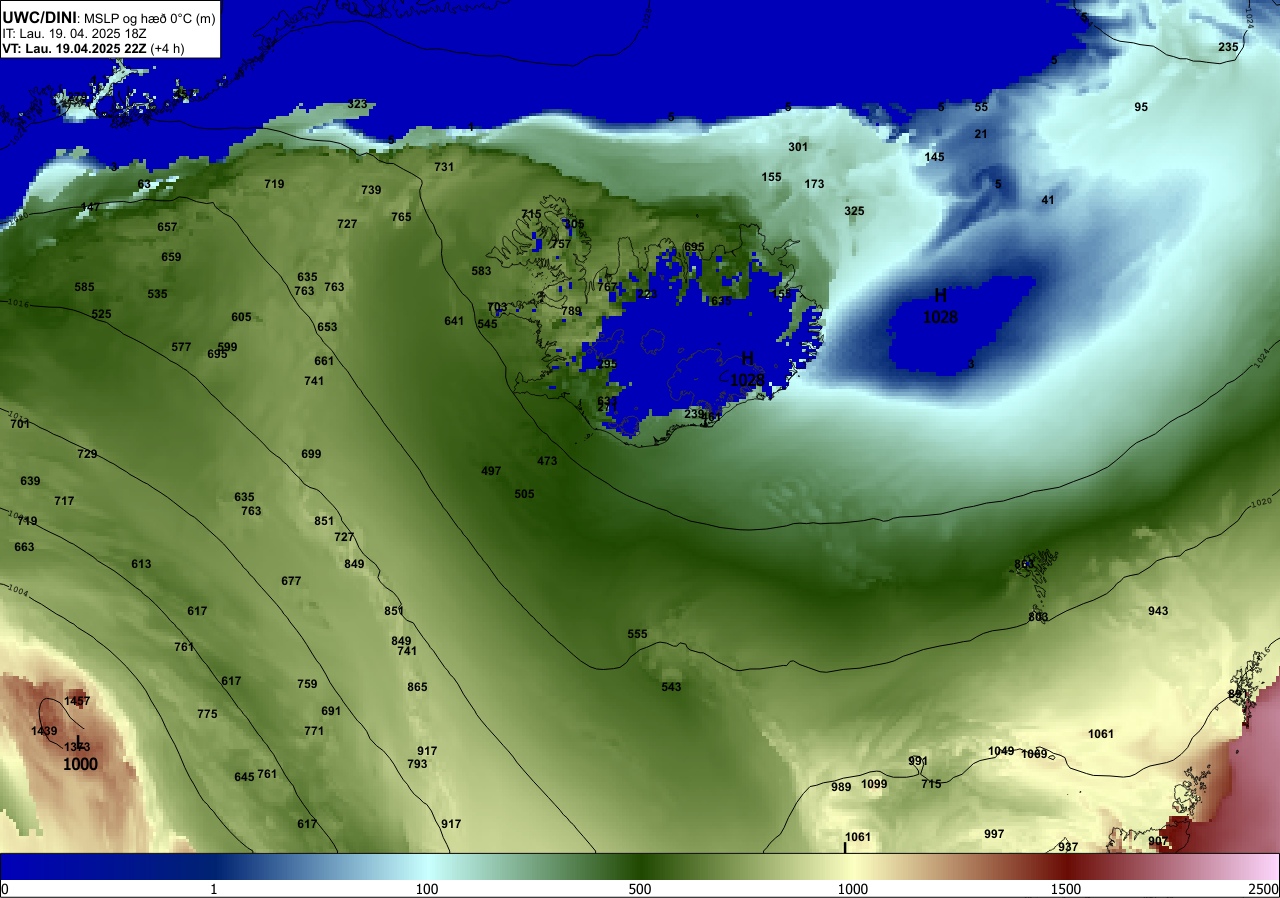
Task: Click the value 641 near the isobar
Action: click(x=454, y=321)
